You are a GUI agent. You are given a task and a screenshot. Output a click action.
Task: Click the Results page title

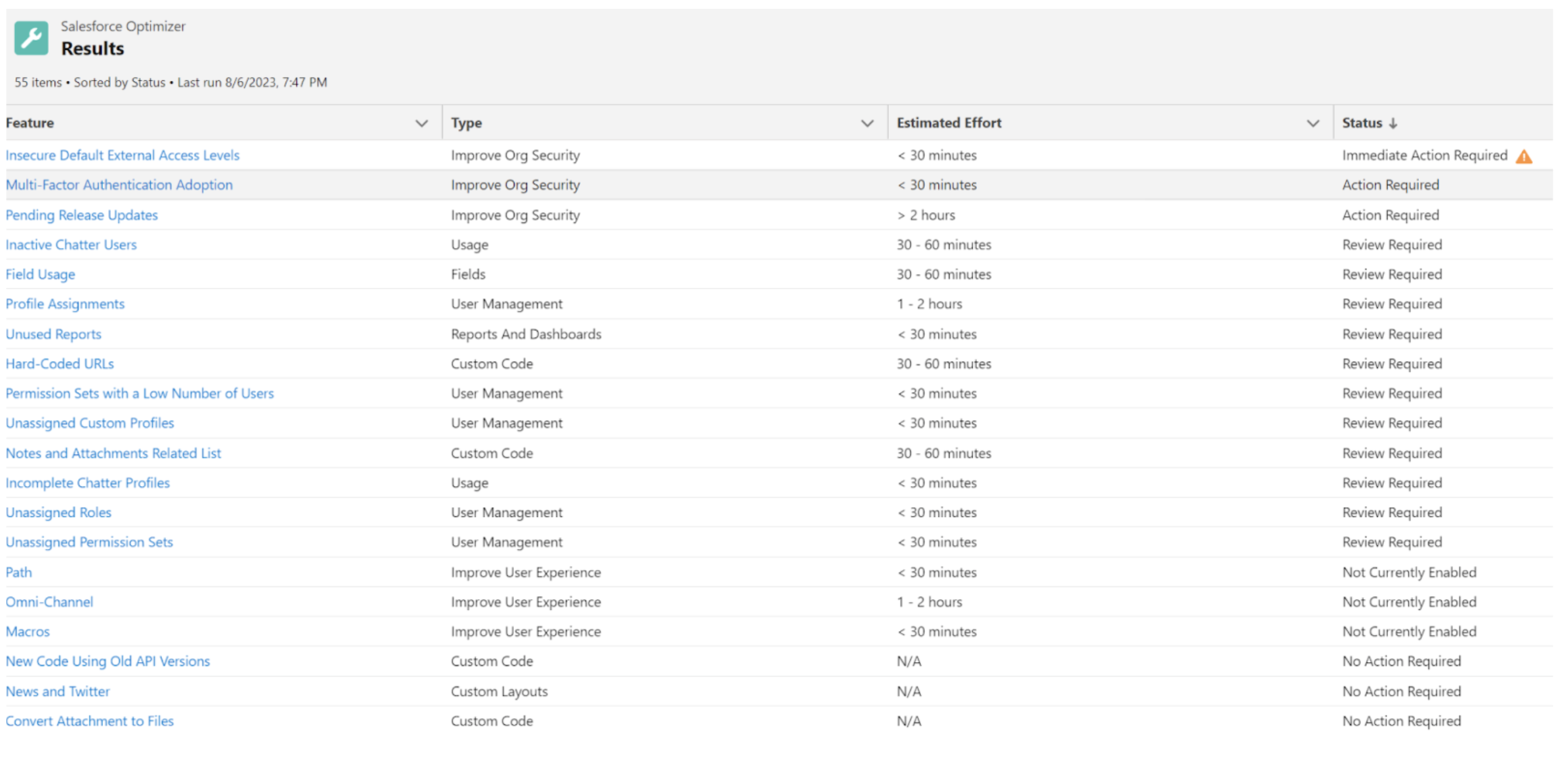(93, 48)
